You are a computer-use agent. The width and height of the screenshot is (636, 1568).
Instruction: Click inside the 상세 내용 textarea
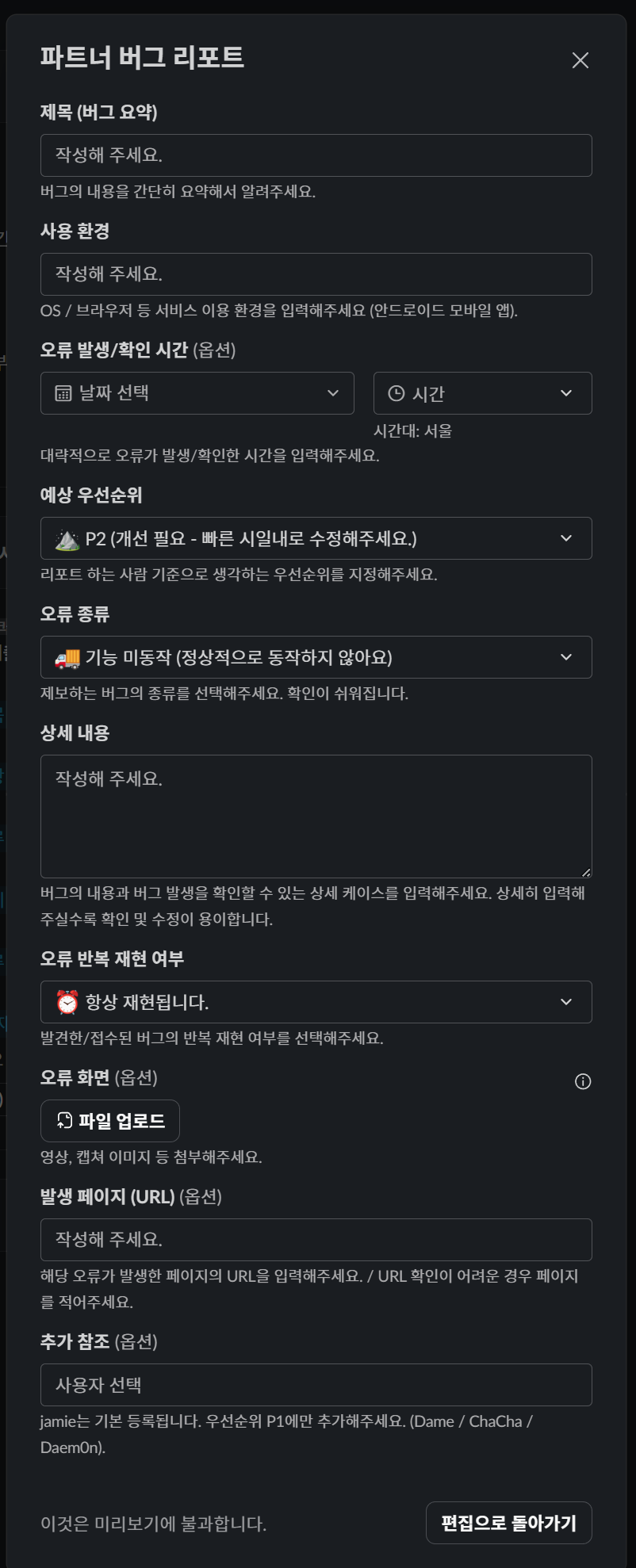(x=316, y=815)
